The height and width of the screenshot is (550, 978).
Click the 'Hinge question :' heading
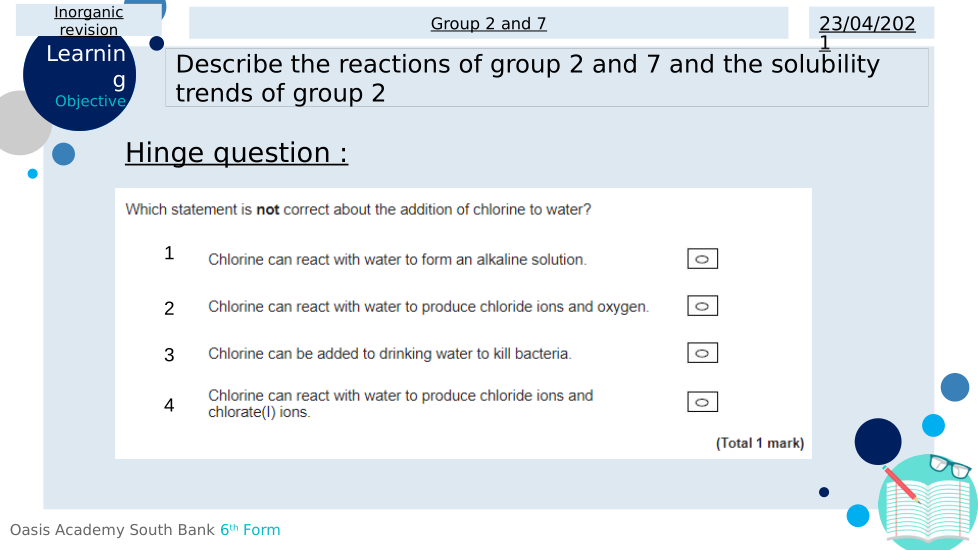click(x=236, y=153)
